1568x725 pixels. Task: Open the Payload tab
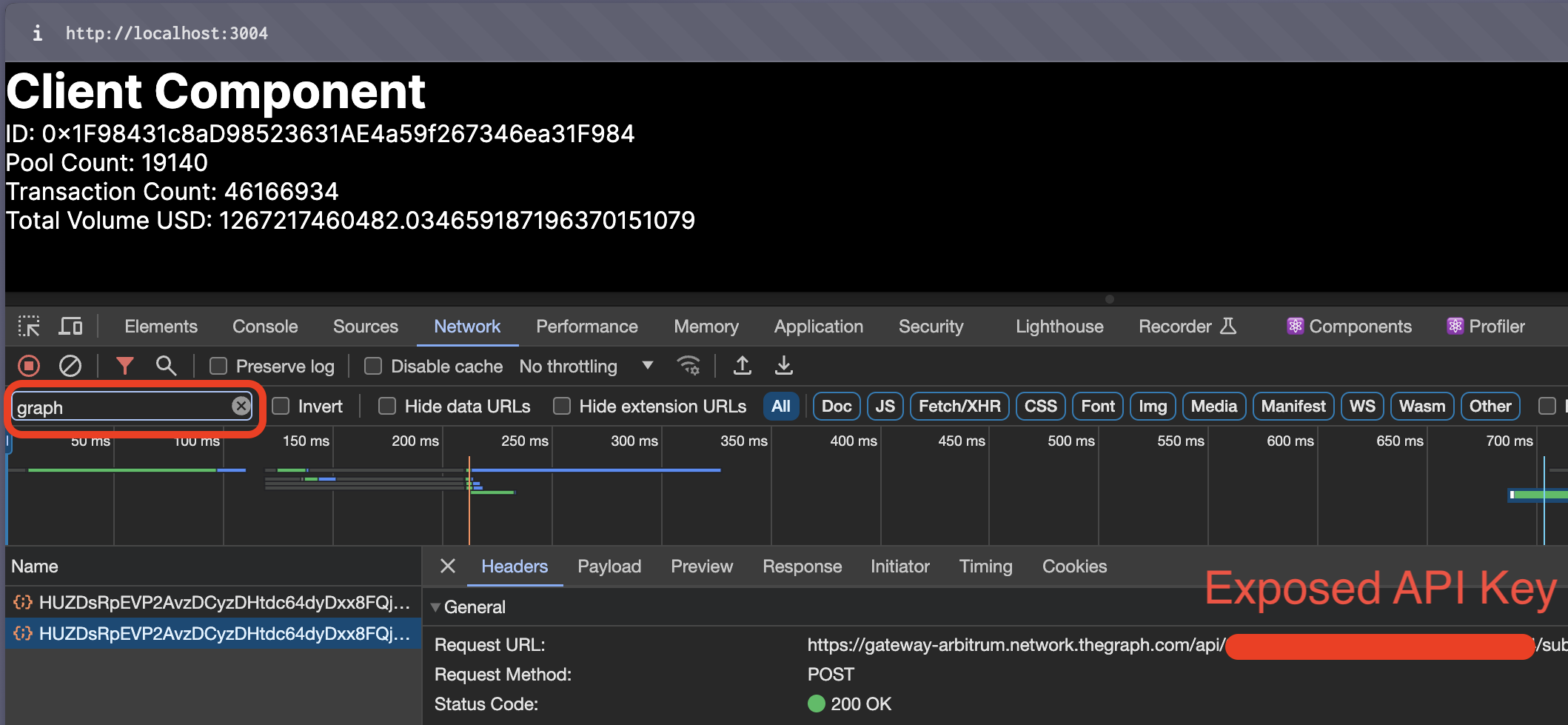pyautogui.click(x=609, y=567)
